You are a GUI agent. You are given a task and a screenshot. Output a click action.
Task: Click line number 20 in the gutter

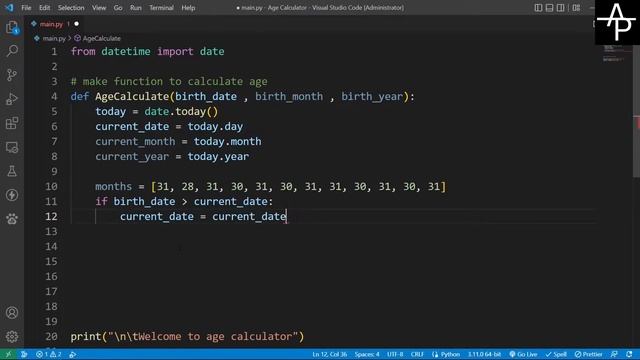pos(51,337)
